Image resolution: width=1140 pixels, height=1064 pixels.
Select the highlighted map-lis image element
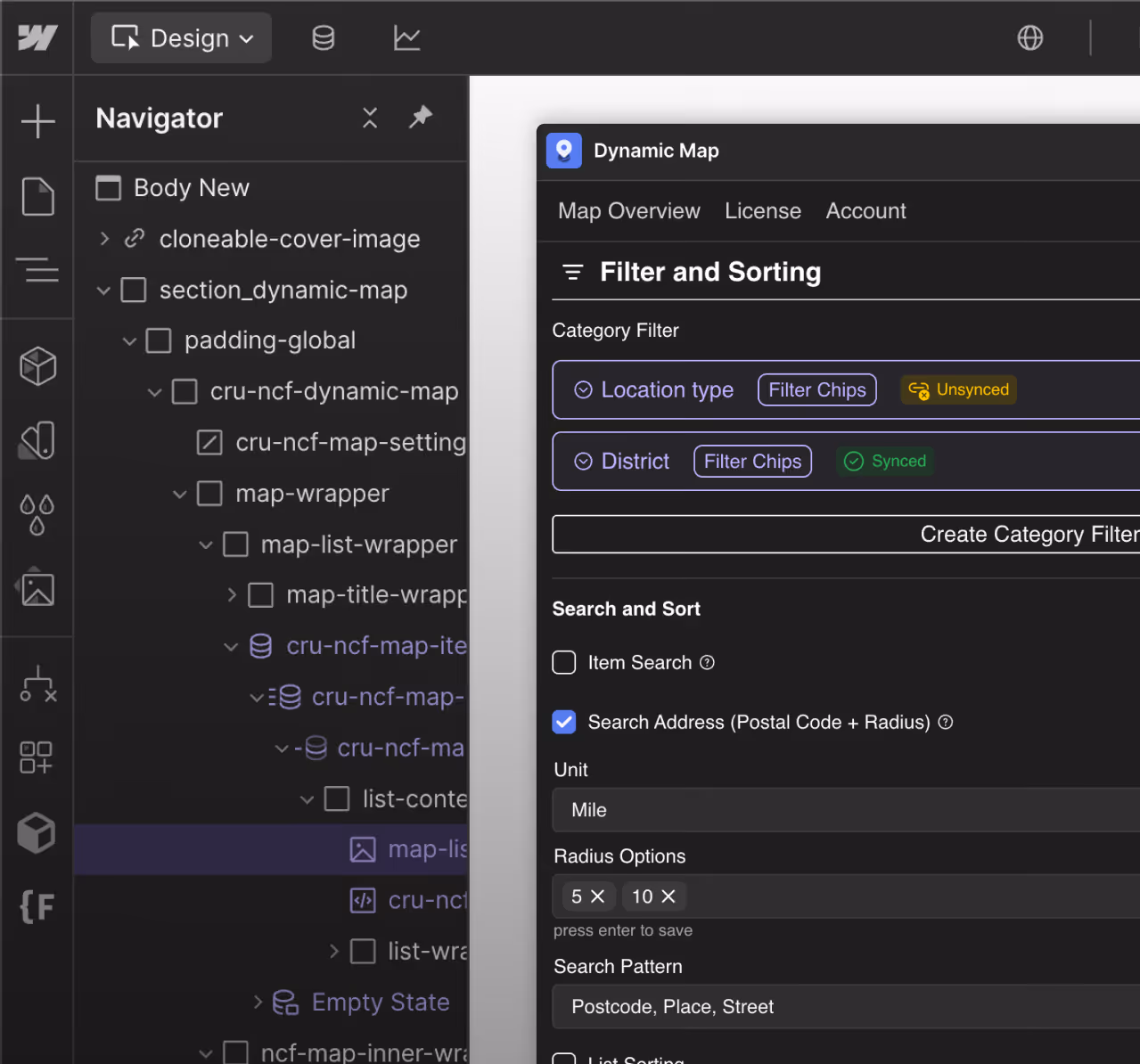point(271,849)
